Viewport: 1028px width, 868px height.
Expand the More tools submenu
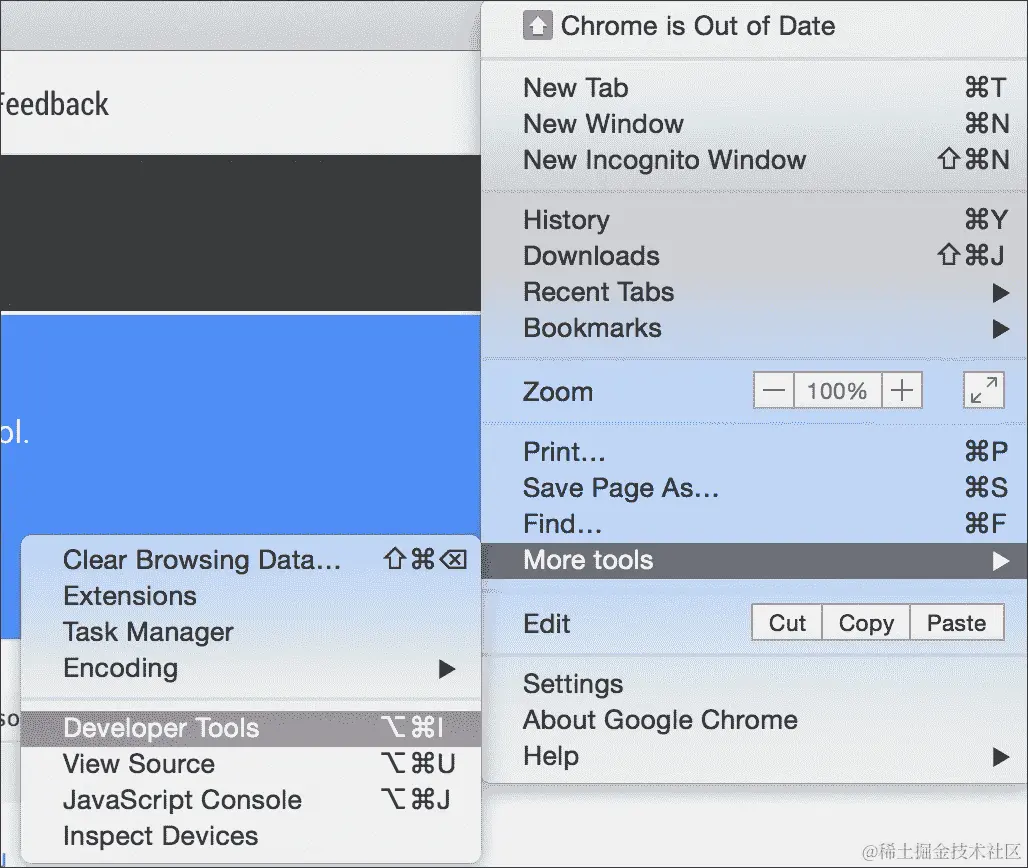[x=587, y=560]
